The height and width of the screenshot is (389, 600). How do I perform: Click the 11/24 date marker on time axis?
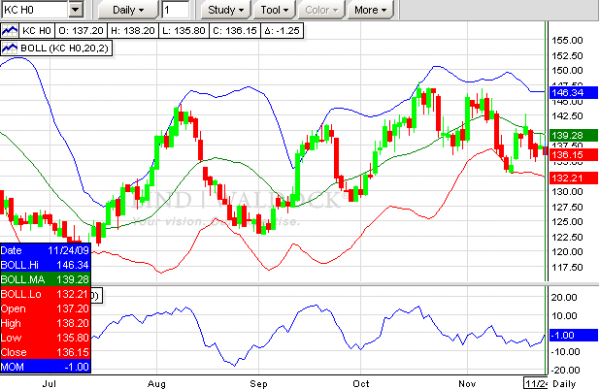pos(535,383)
